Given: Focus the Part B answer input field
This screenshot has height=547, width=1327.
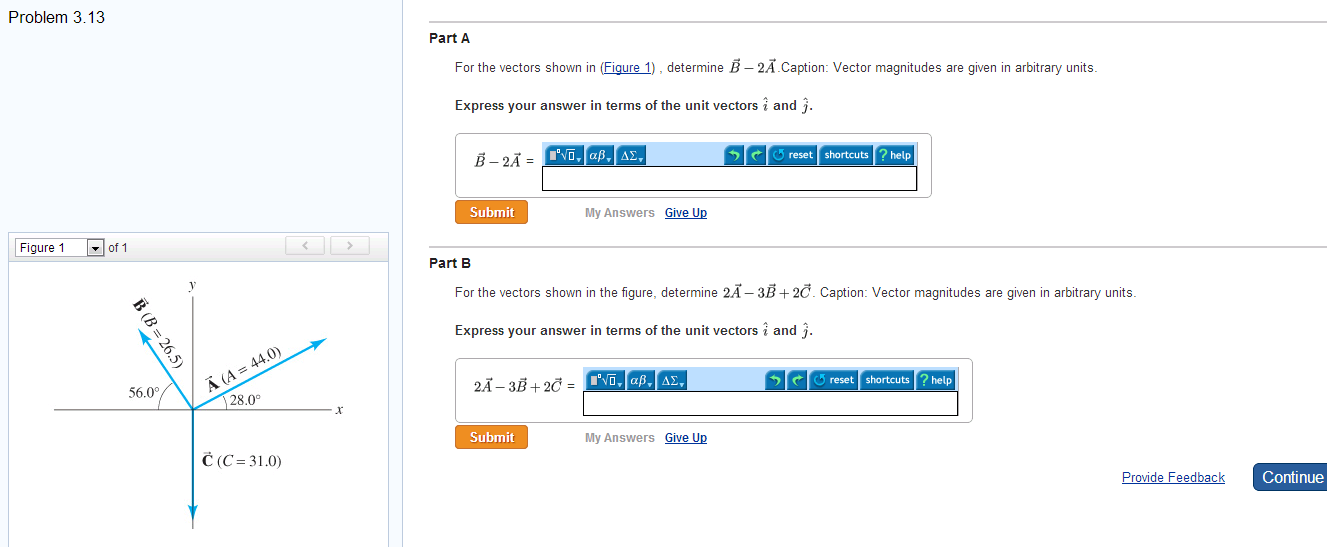Looking at the screenshot, I should tap(771, 403).
